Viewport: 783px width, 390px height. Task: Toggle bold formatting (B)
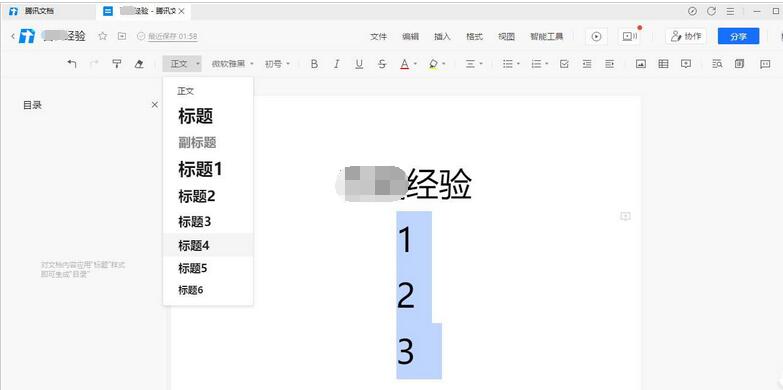(x=314, y=64)
